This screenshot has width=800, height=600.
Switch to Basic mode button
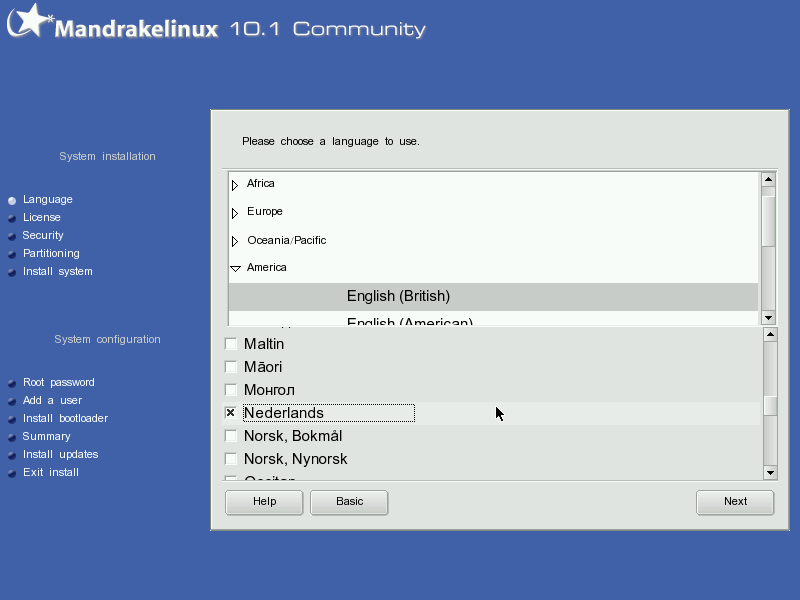pyautogui.click(x=349, y=502)
